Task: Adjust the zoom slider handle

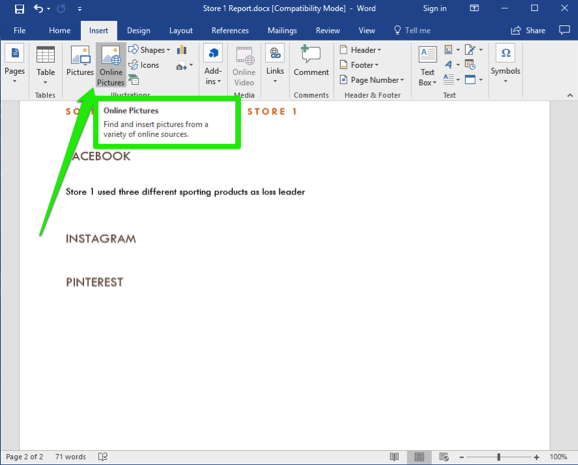Action: tap(499, 457)
